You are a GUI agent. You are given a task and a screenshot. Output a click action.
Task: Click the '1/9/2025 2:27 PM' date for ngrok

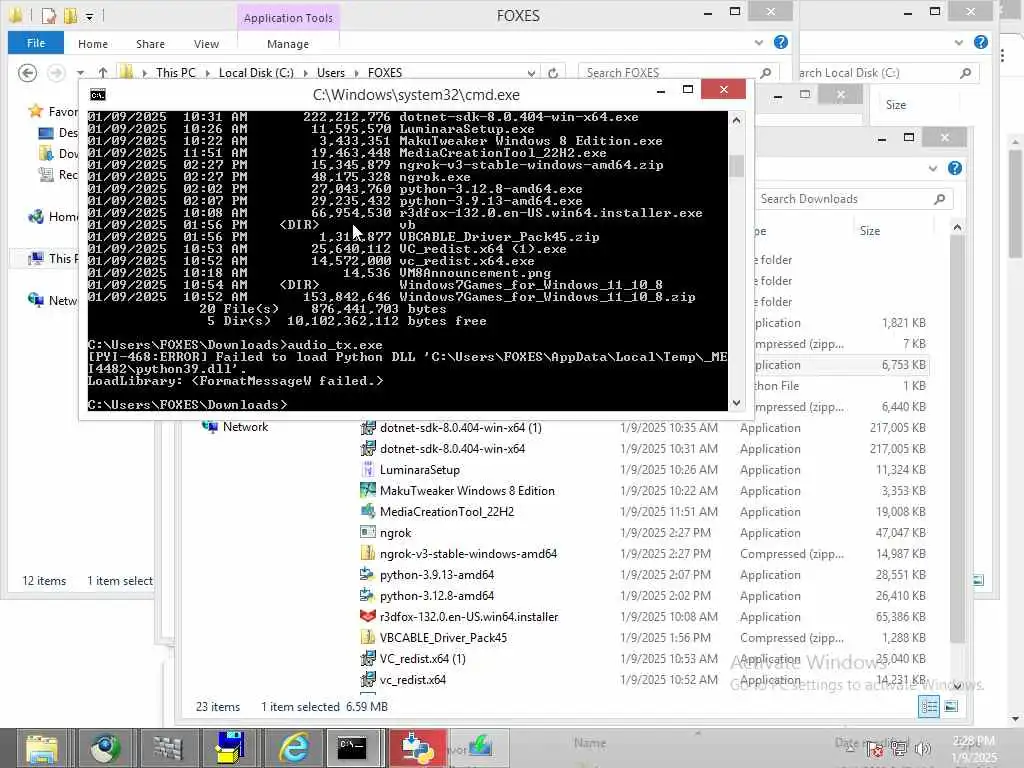pos(665,533)
